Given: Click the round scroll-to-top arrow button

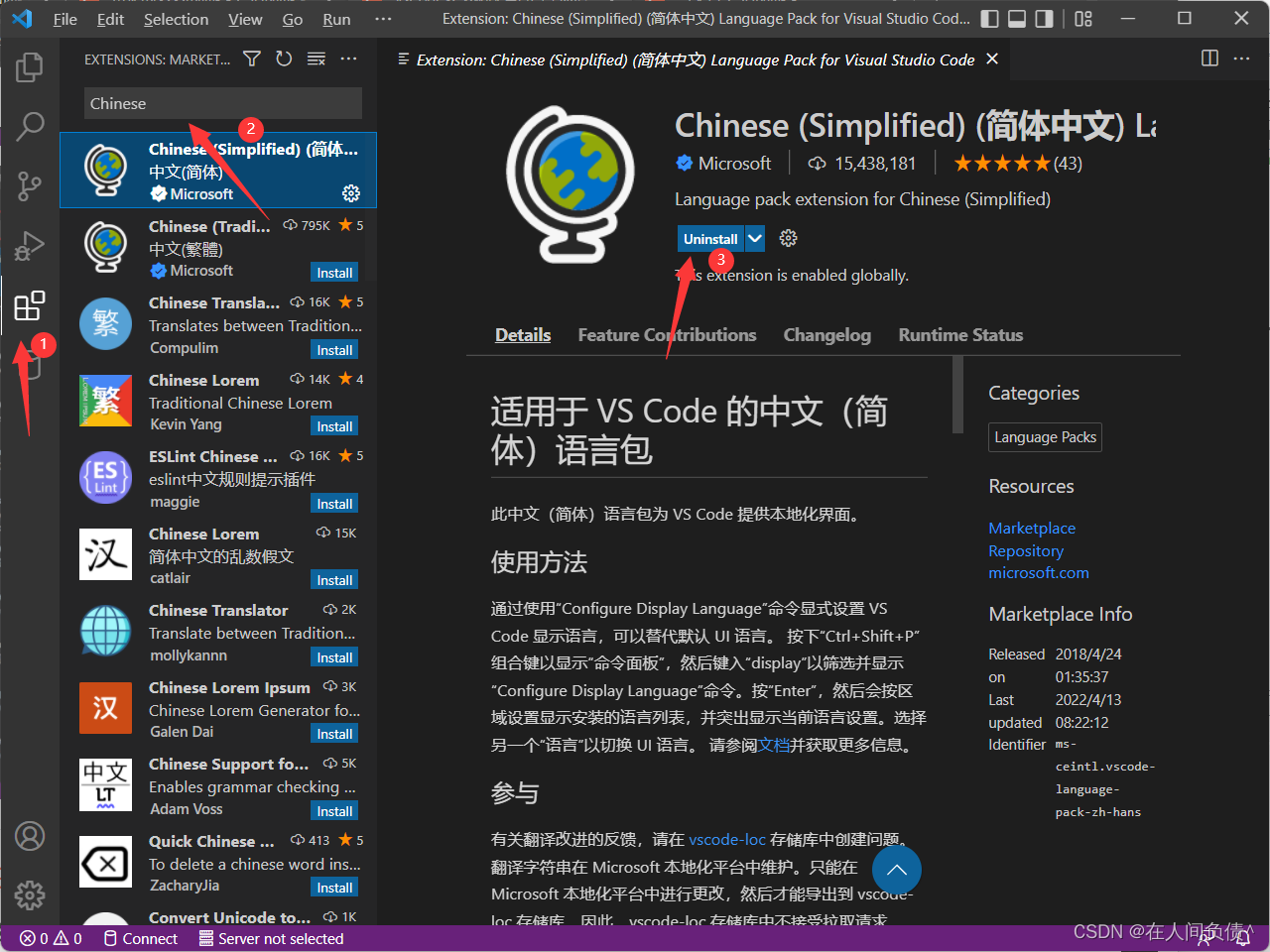Looking at the screenshot, I should point(897,870).
